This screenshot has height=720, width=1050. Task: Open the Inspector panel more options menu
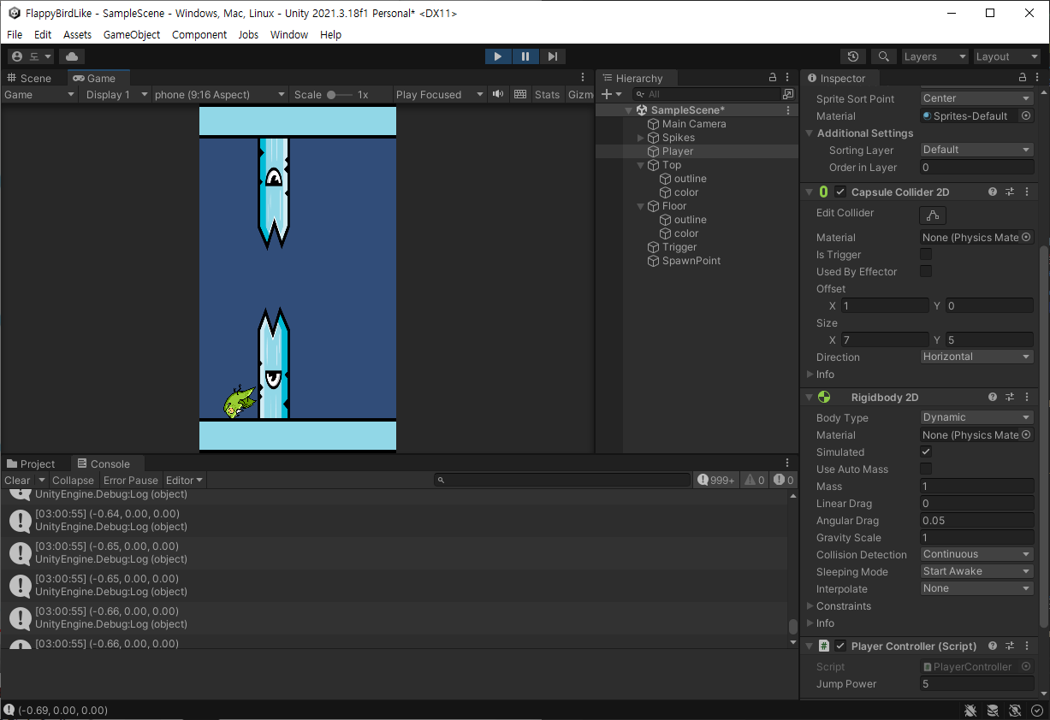[1037, 78]
